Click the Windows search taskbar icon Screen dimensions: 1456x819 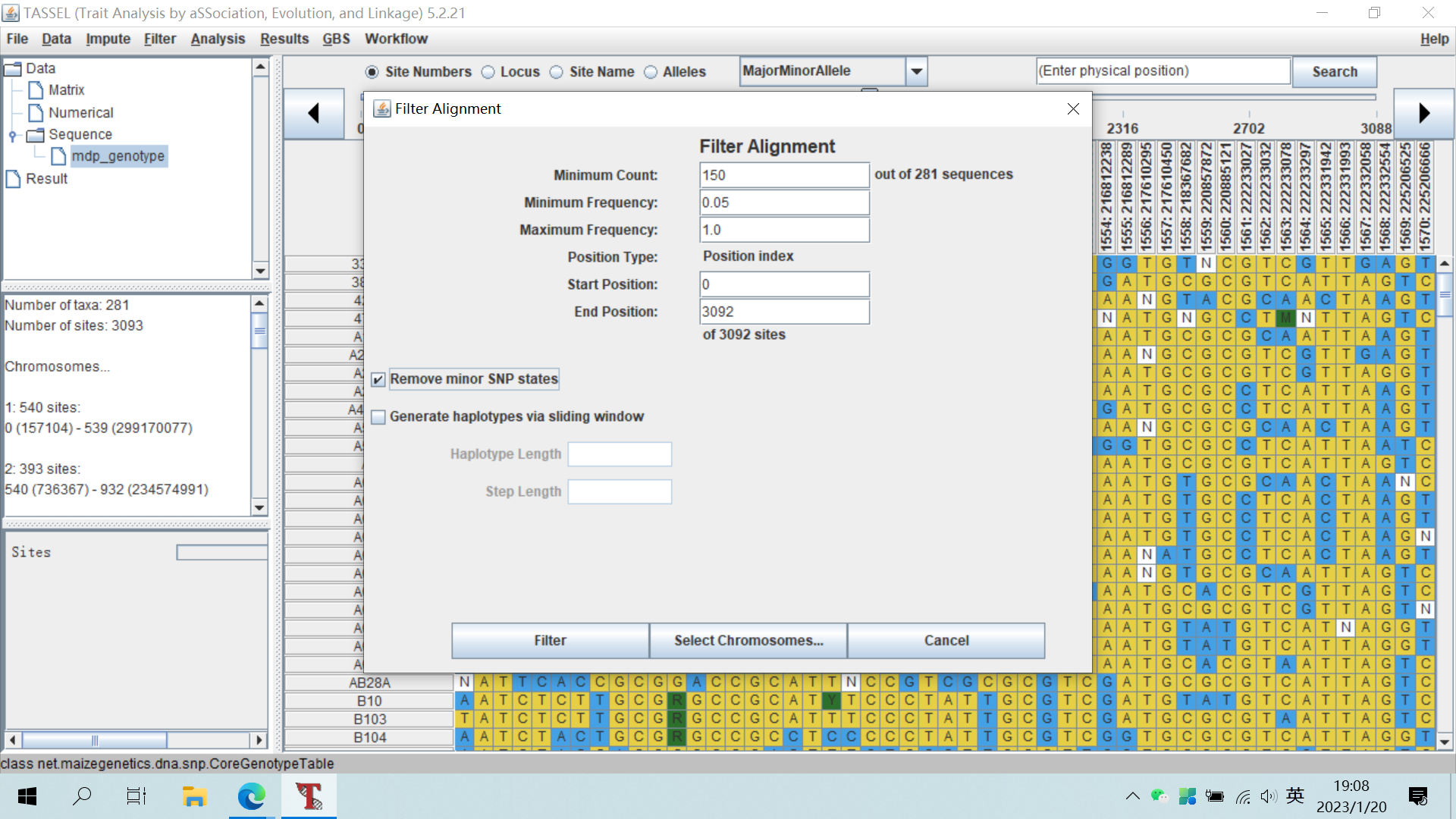coord(82,795)
